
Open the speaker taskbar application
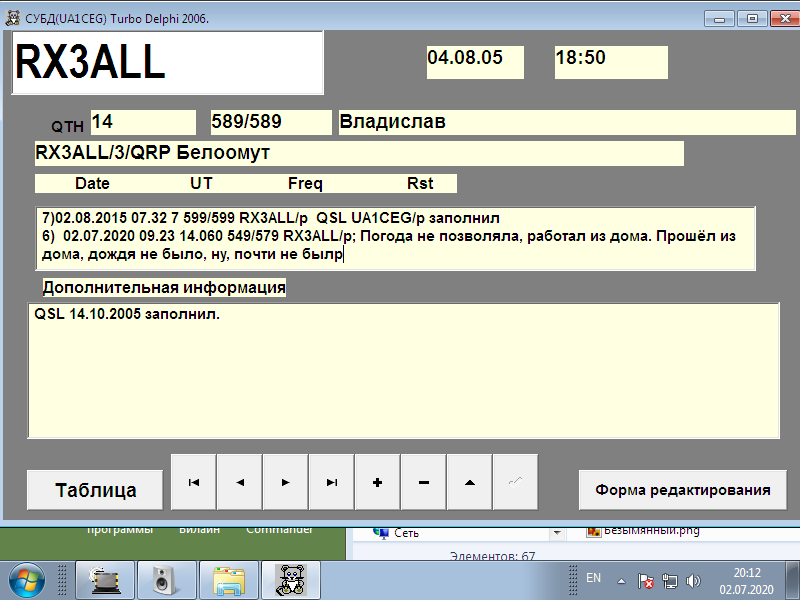click(x=167, y=580)
